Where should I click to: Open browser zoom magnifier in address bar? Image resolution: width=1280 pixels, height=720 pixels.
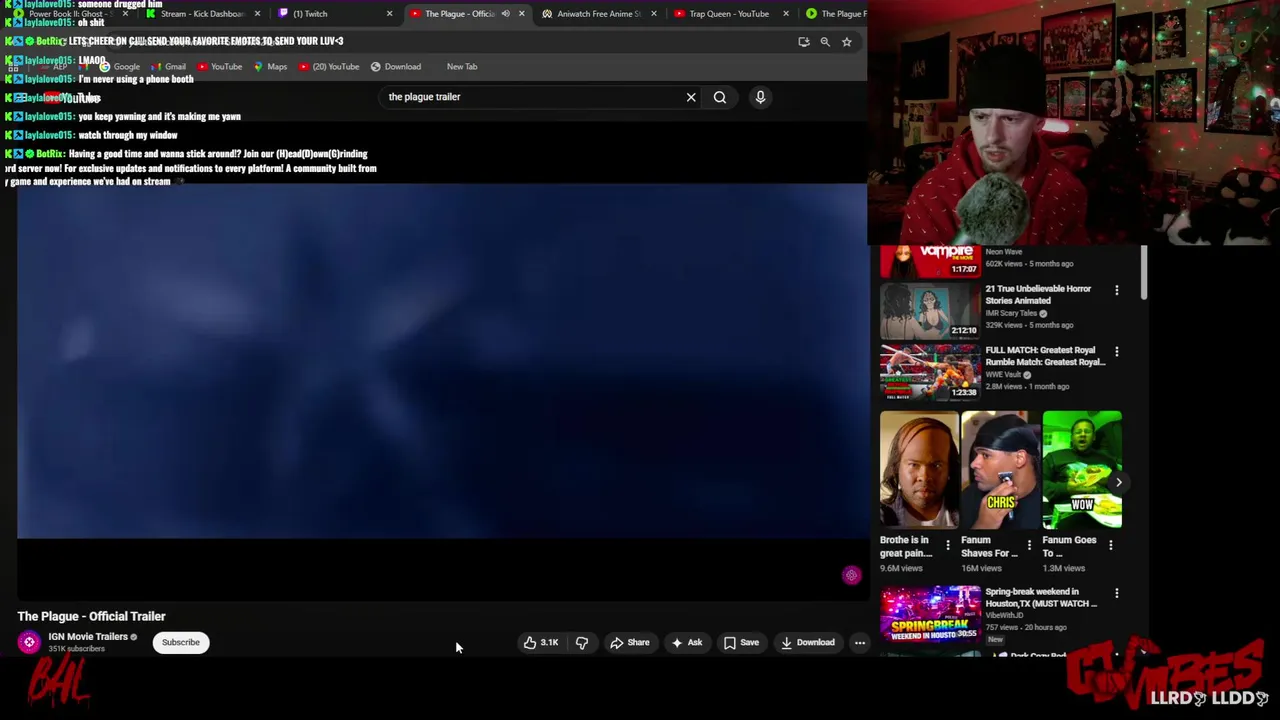[x=825, y=42]
